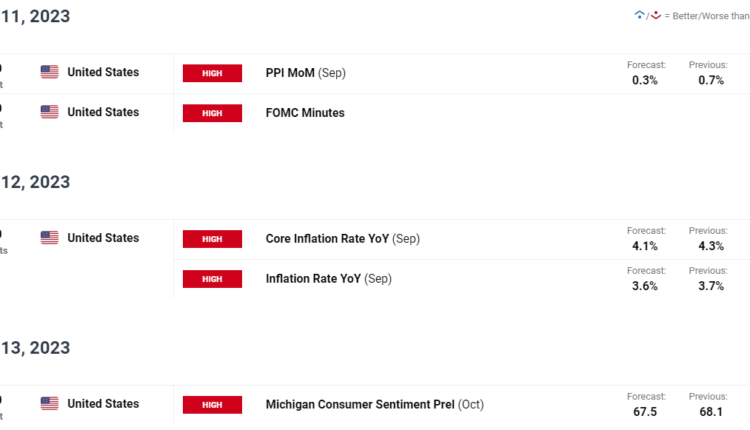Screen dimensions: 750x430
Task: Open the FOMC Minutes event
Action: pyautogui.click(x=305, y=113)
